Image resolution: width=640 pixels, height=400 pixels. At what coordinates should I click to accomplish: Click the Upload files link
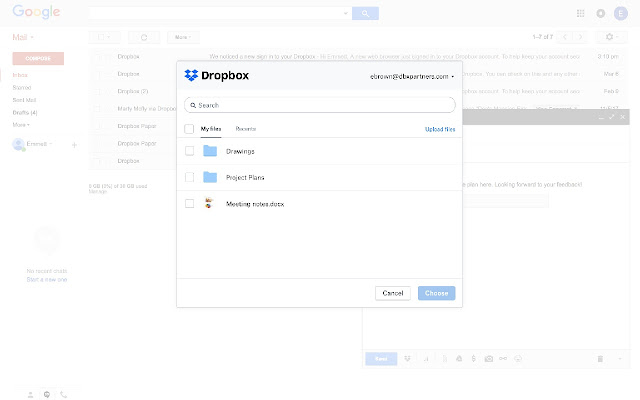440,129
